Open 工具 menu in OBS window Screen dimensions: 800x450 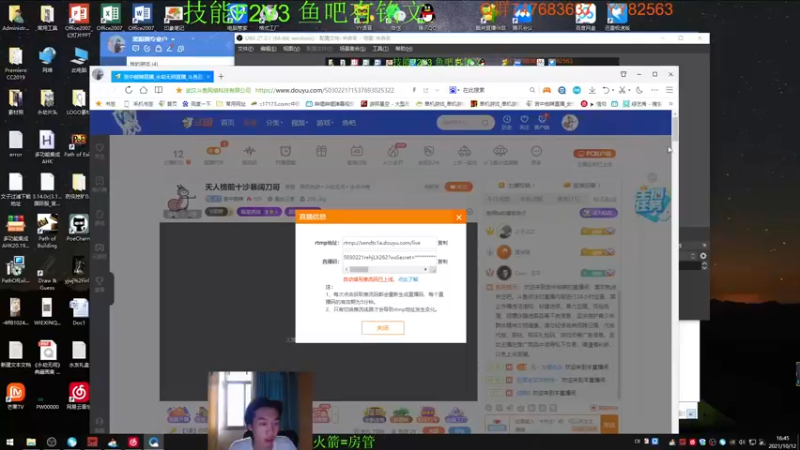pyautogui.click(x=380, y=49)
